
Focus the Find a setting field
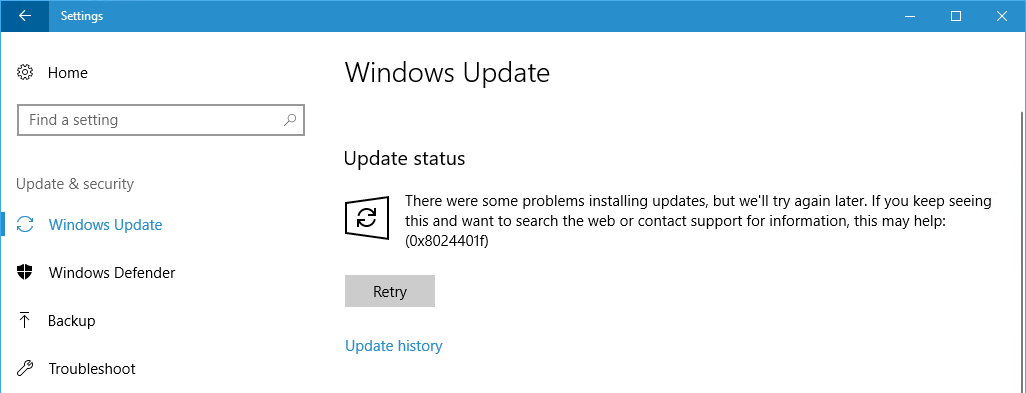coord(161,120)
